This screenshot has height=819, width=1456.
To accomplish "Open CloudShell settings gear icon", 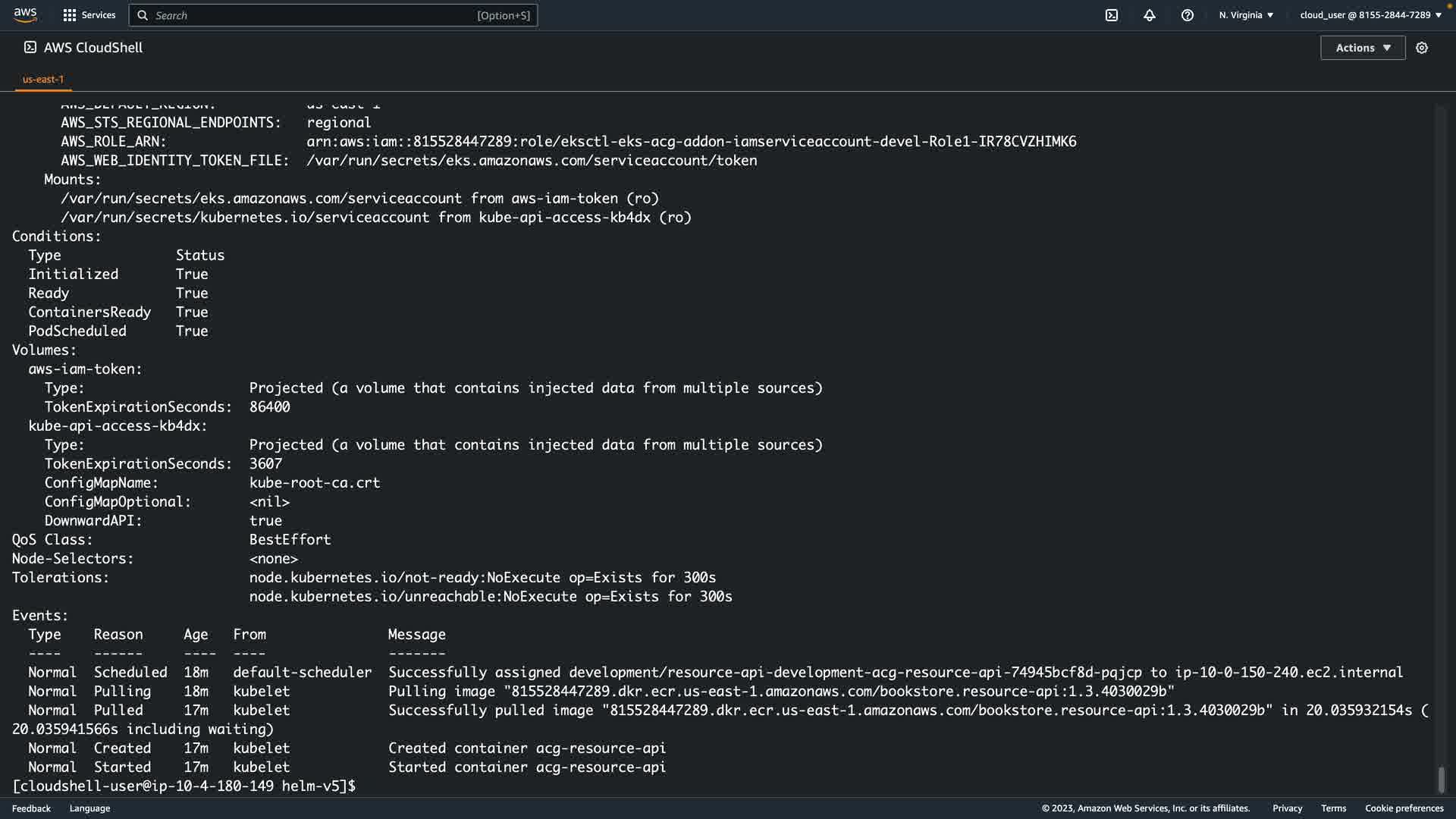I will (1422, 48).
